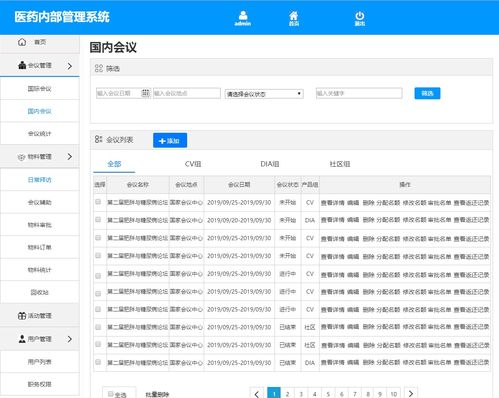499x398 pixels.
Task: Click the 批量删除 bulk delete button
Action: tap(157, 395)
